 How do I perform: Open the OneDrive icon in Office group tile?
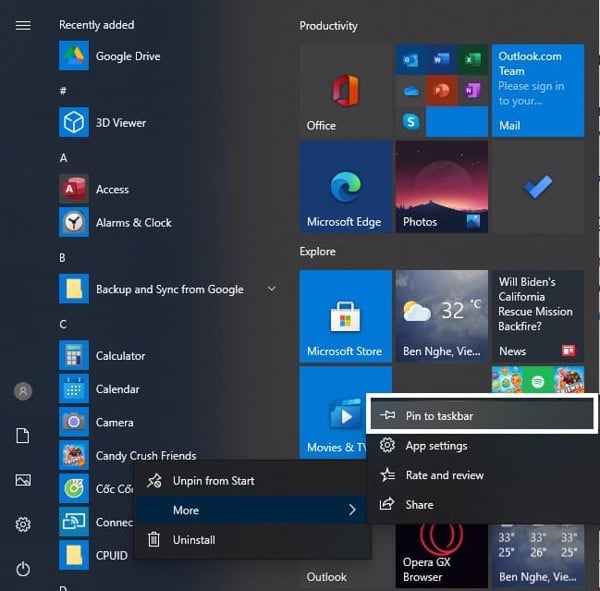tap(411, 91)
